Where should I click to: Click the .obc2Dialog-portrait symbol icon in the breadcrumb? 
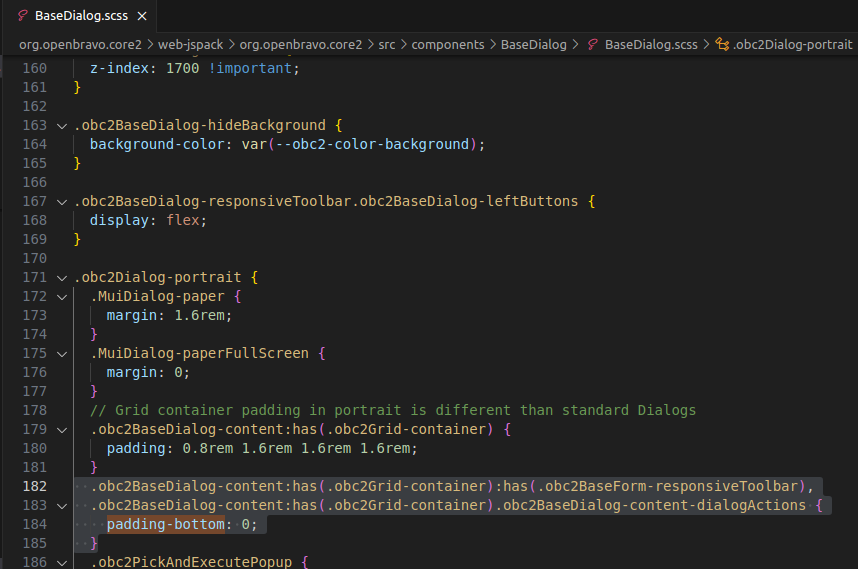point(722,45)
